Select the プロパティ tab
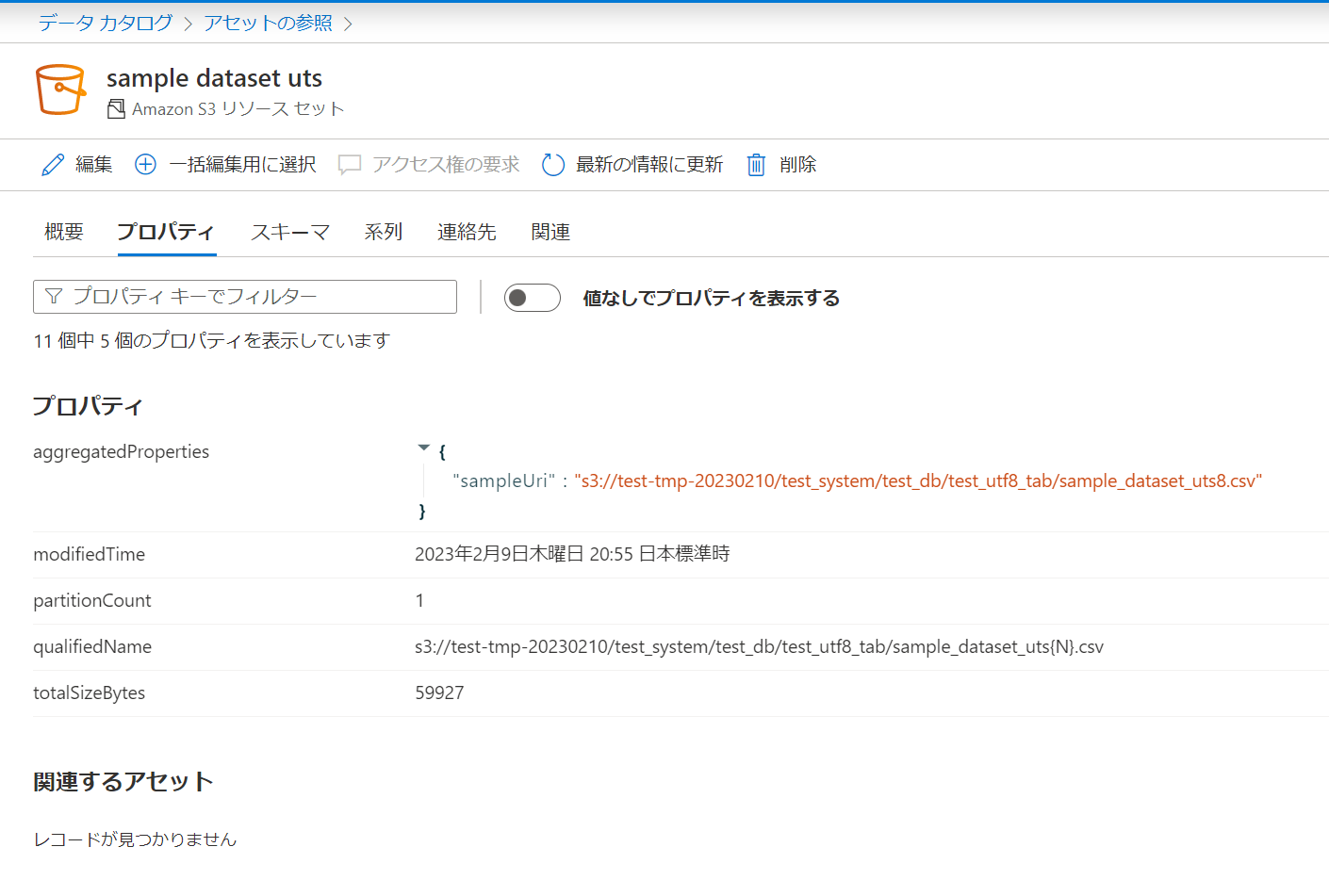 (x=166, y=232)
